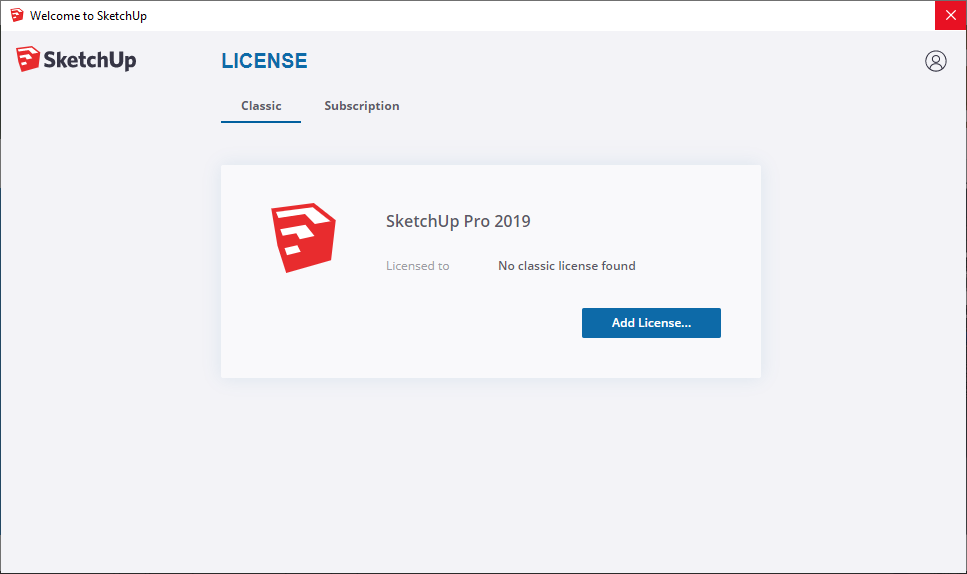
Task: Switch to the Subscription tab
Action: pos(362,106)
